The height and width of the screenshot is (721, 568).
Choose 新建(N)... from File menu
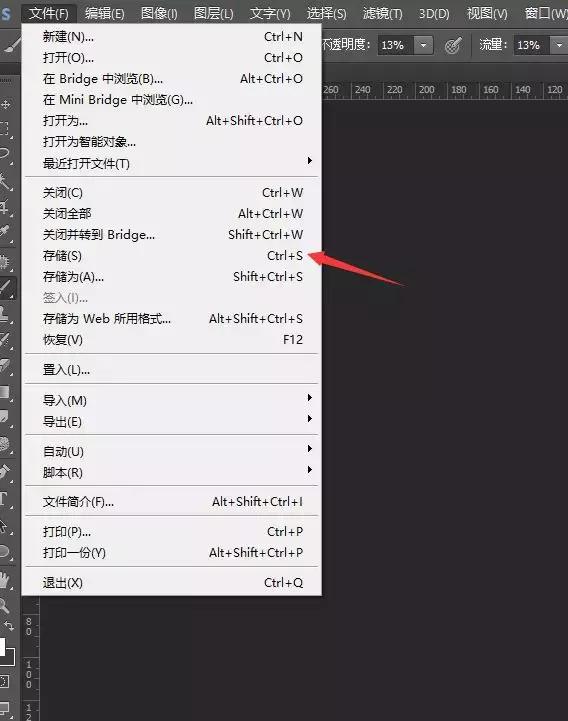(172, 36)
